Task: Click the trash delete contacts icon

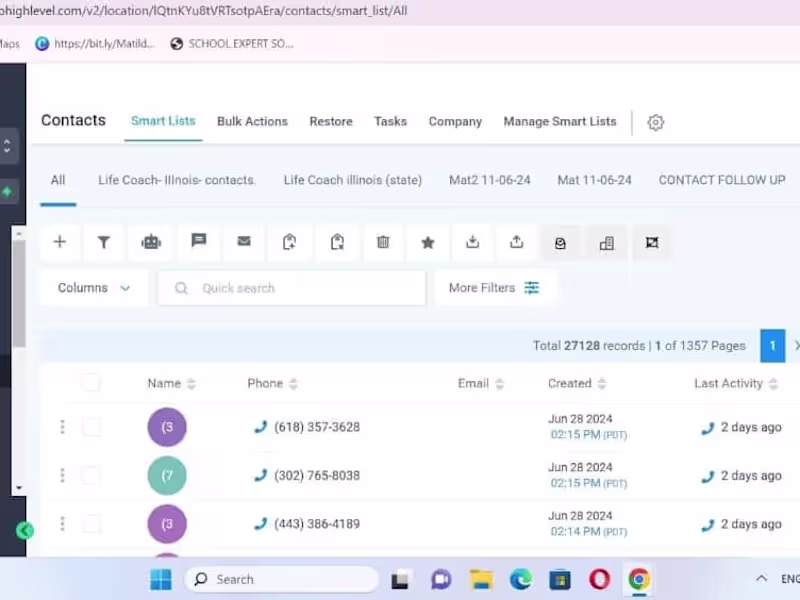Action: [x=383, y=242]
